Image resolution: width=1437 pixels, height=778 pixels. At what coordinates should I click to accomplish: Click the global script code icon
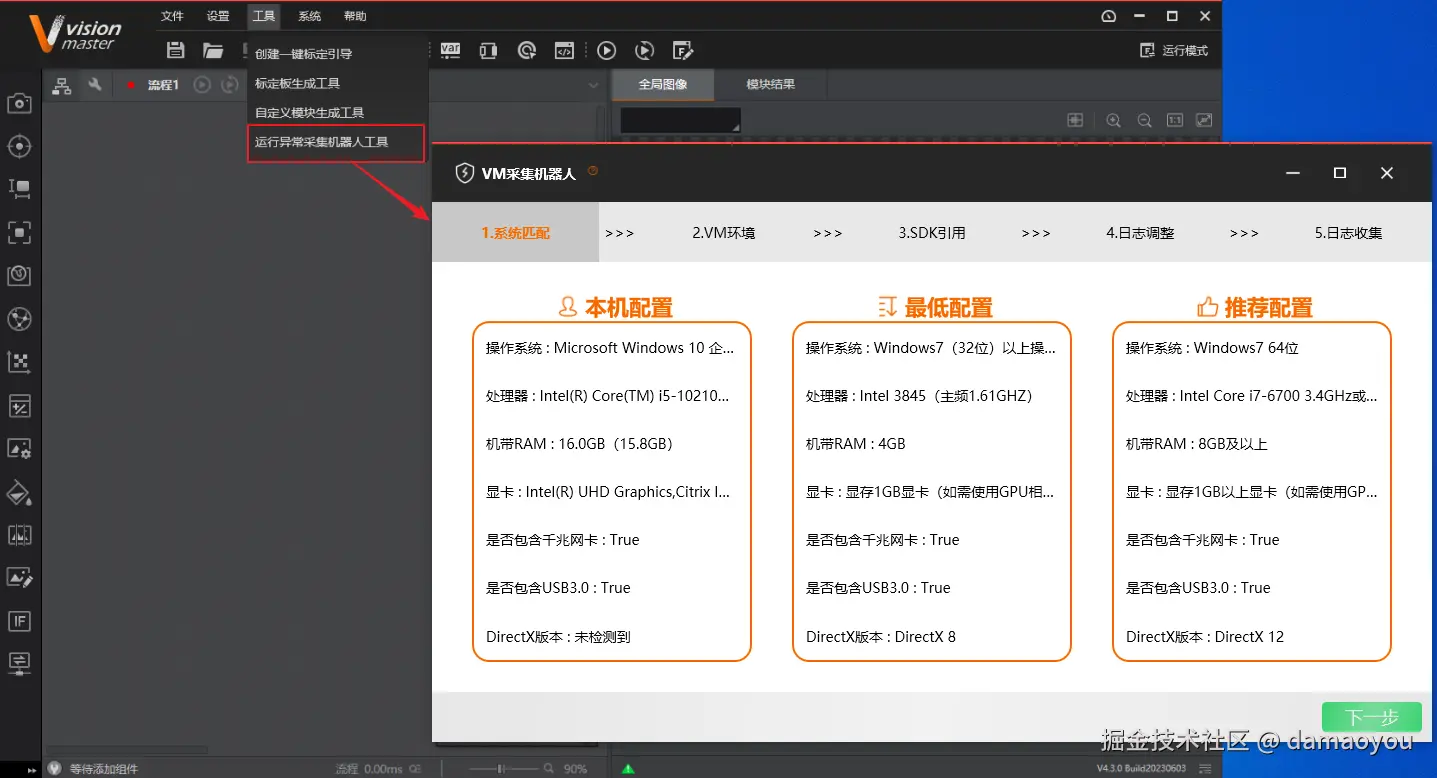click(x=564, y=50)
